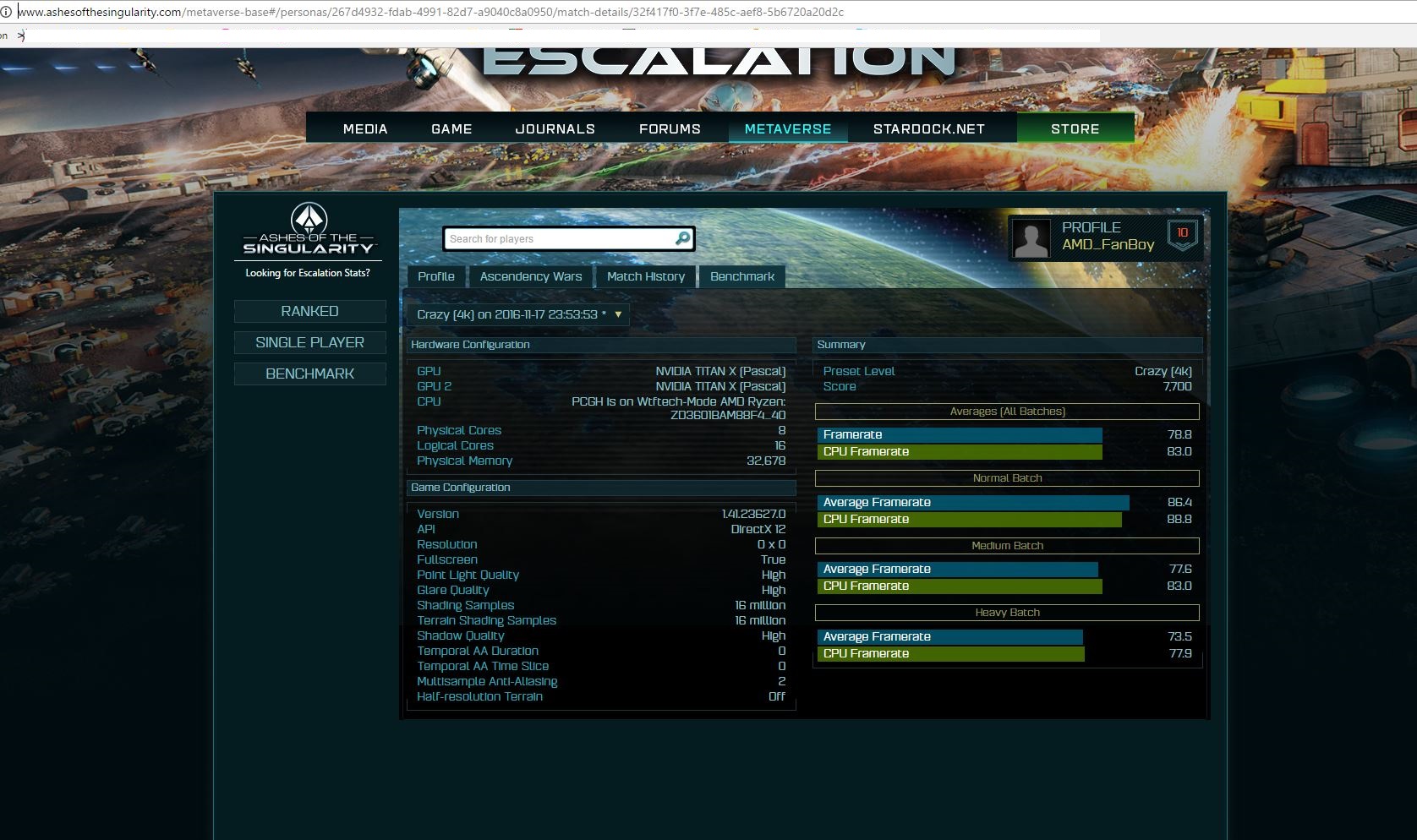
Task: Open the FORUMS menu item
Action: coord(670,128)
